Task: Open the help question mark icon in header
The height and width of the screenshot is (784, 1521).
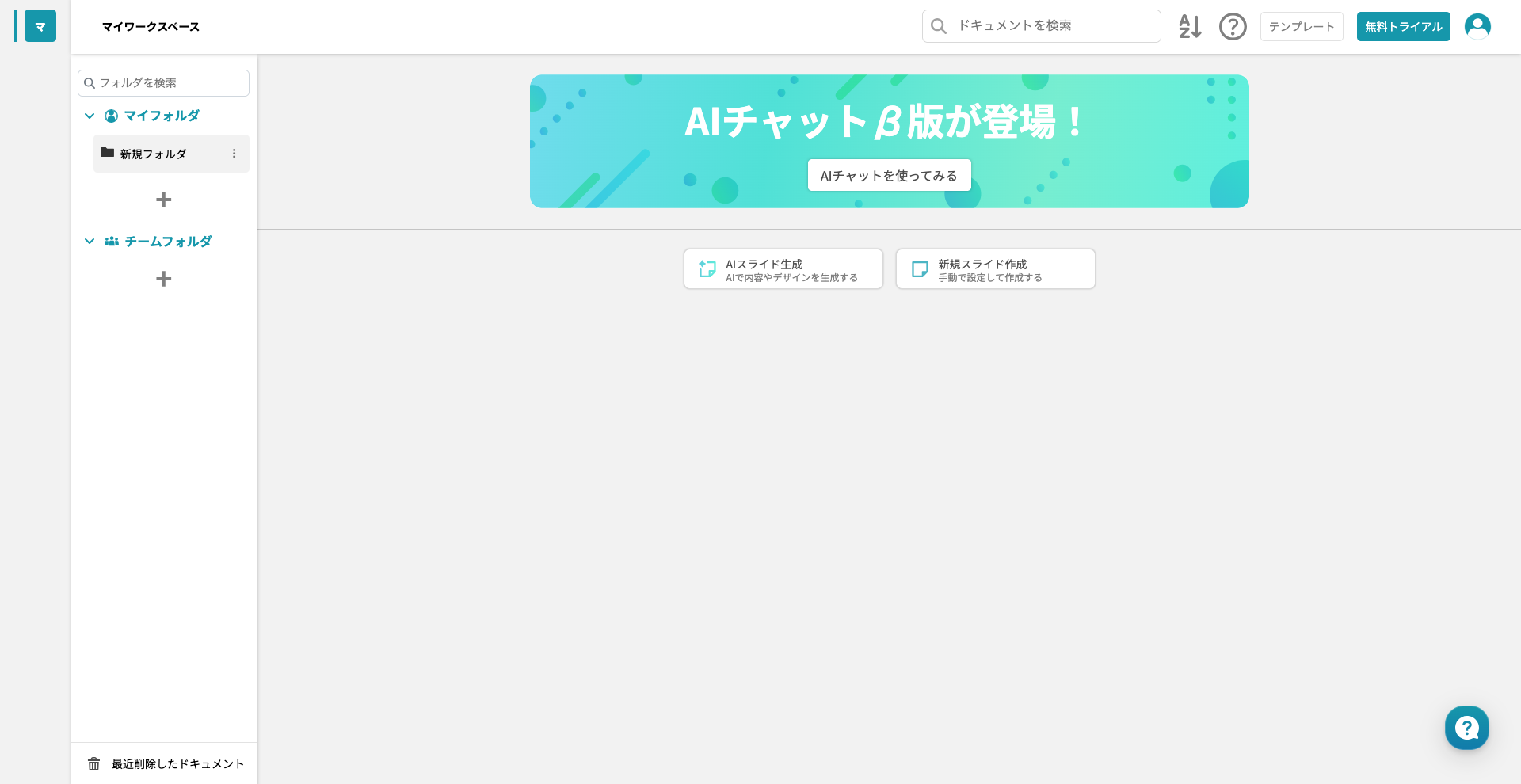Action: click(x=1233, y=26)
